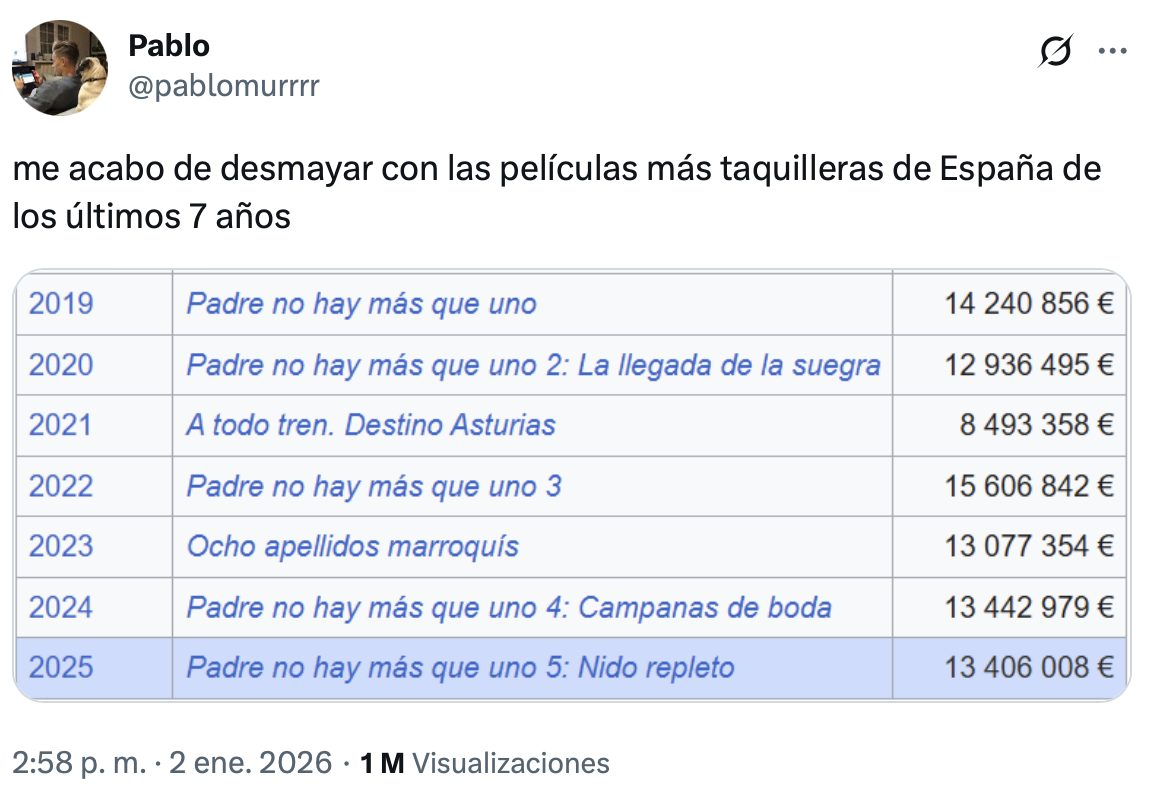The height and width of the screenshot is (800, 1152).
Task: Select the 2021 year link
Action: click(61, 425)
